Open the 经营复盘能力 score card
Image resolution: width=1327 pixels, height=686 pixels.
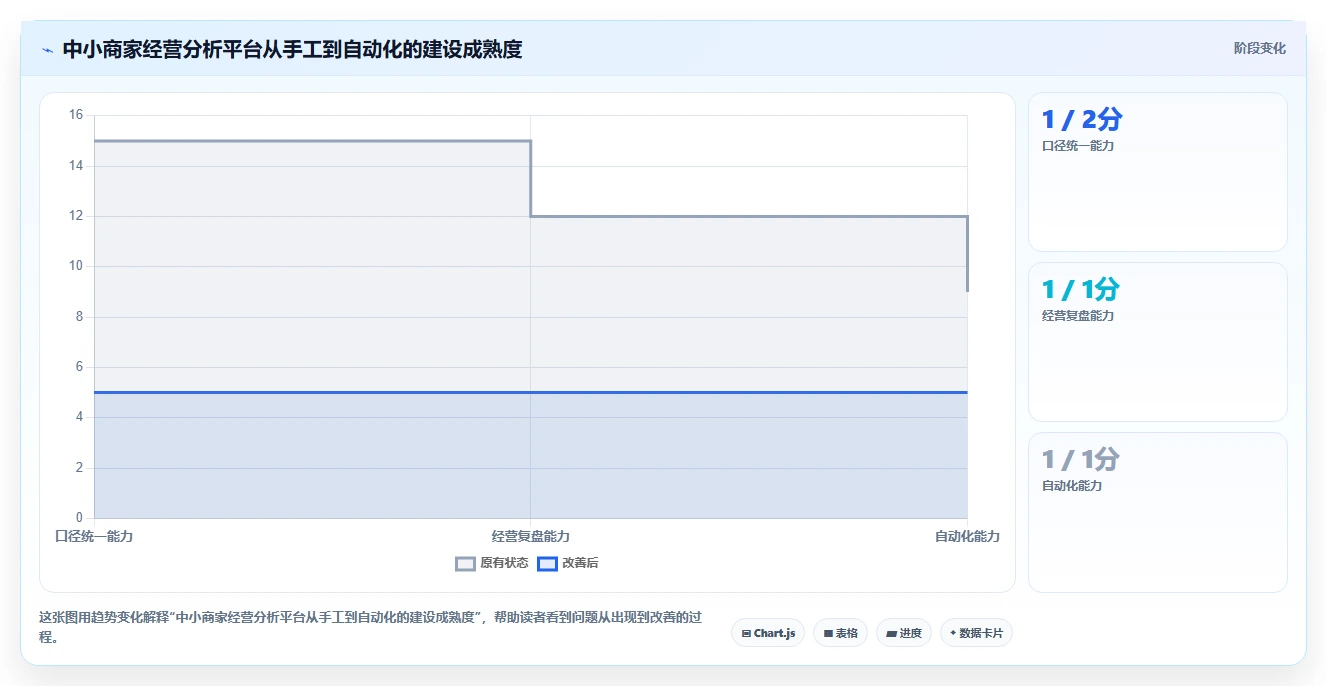pyautogui.click(x=1157, y=342)
